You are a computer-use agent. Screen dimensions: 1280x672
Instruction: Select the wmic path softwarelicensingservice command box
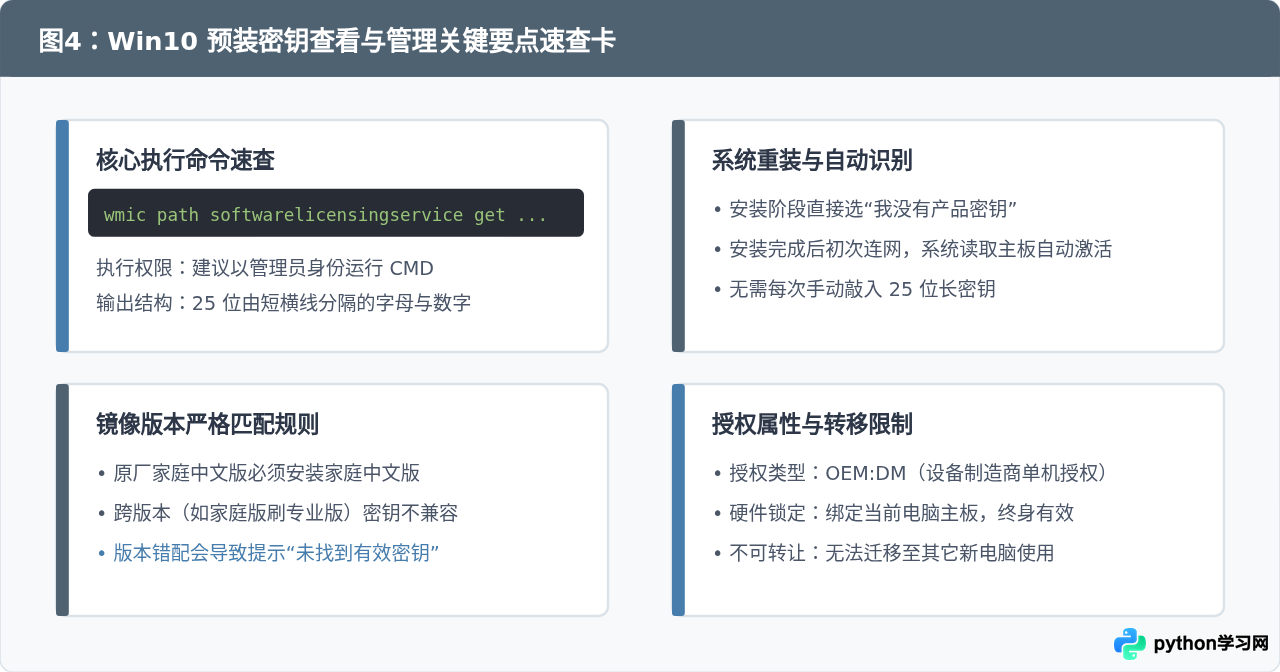pos(336,213)
